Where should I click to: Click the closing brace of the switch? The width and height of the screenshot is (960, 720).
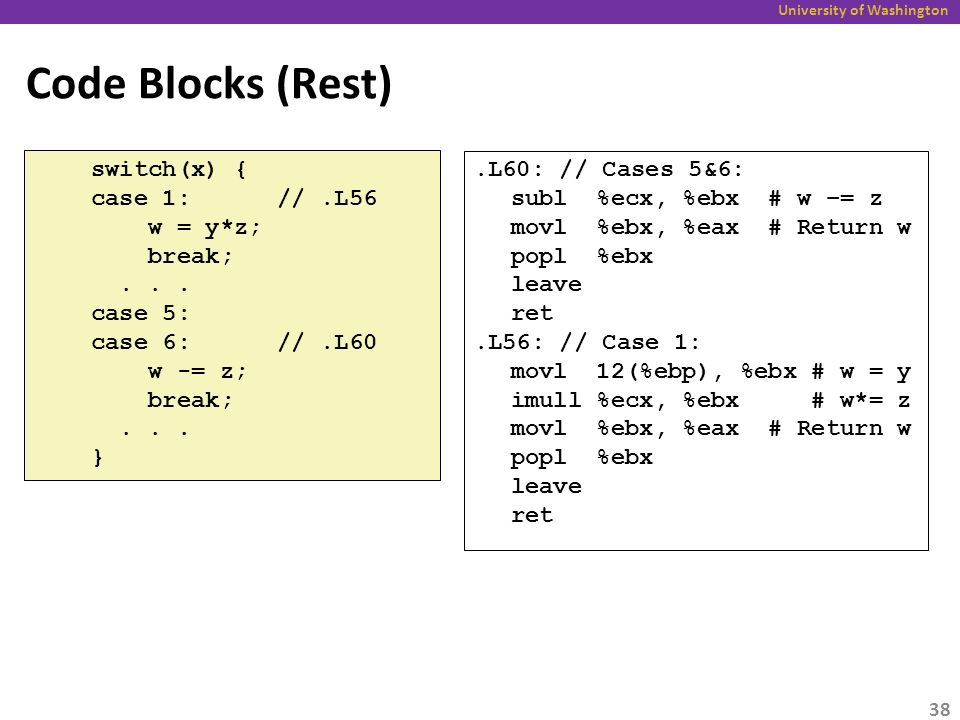coord(98,457)
